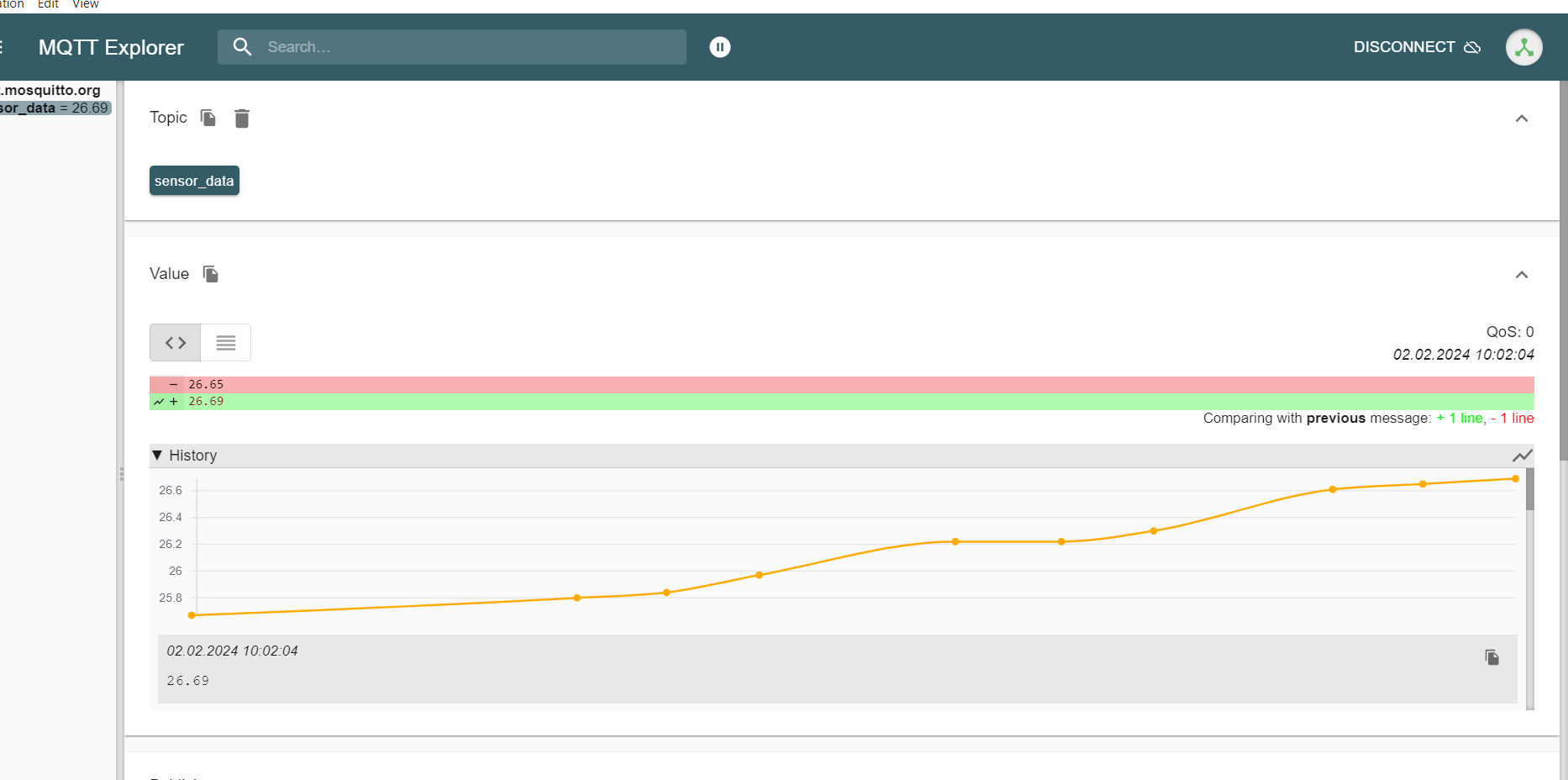Click the last data point on chart

coord(1515,479)
